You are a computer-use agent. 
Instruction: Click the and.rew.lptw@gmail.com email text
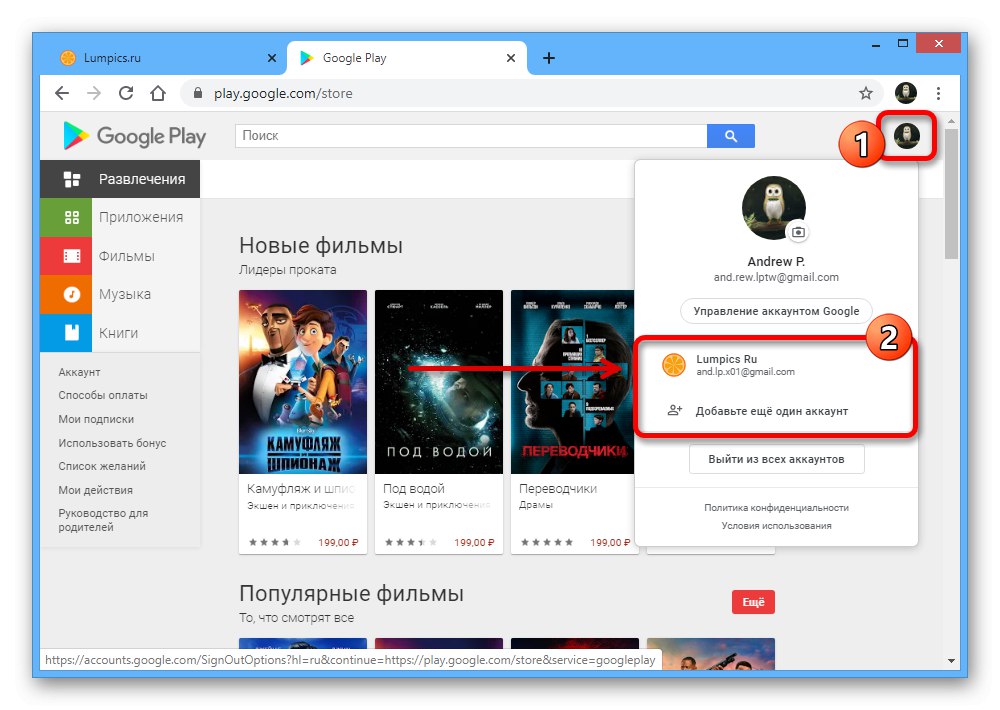(776, 277)
